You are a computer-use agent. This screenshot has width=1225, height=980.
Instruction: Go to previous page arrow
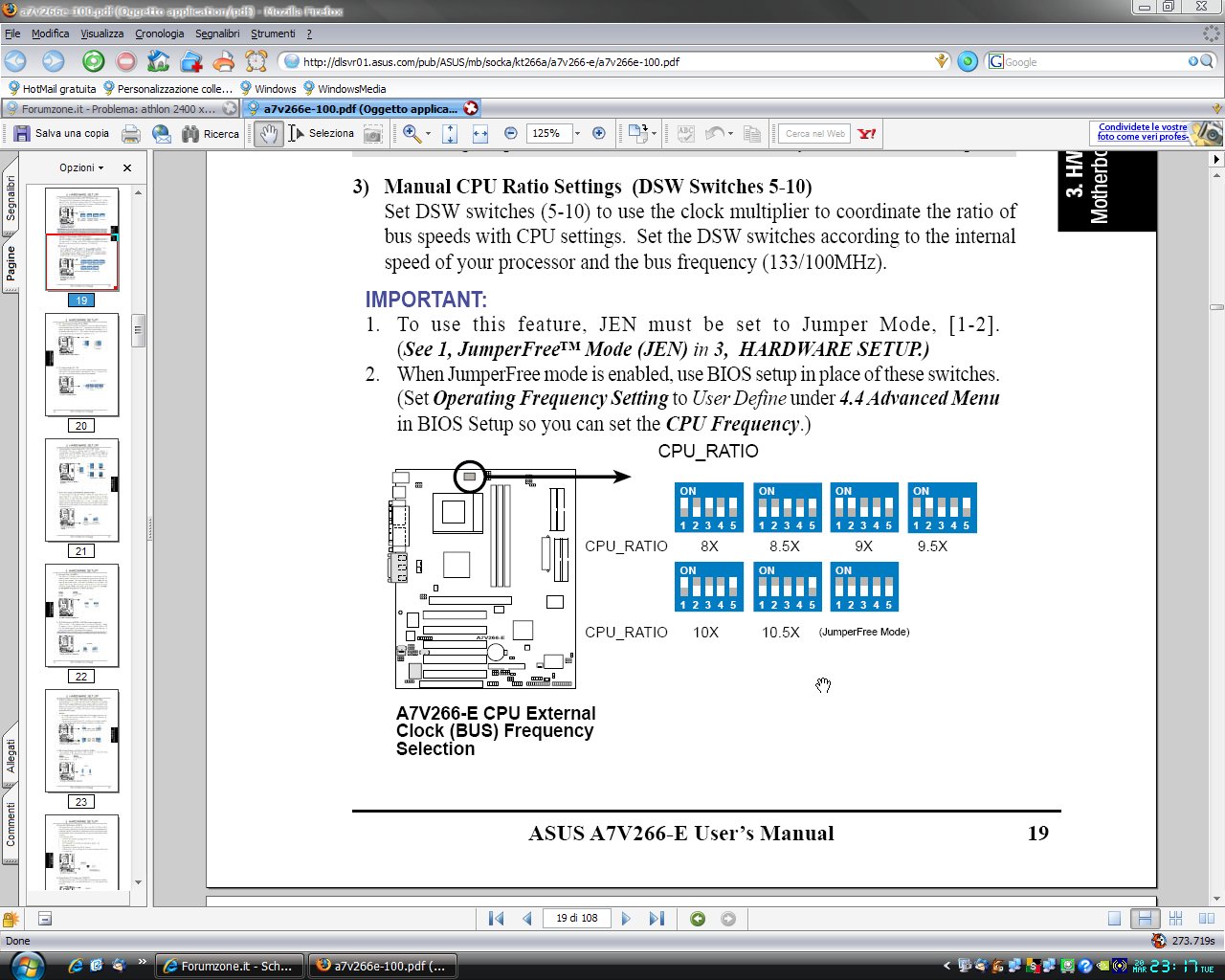527,919
